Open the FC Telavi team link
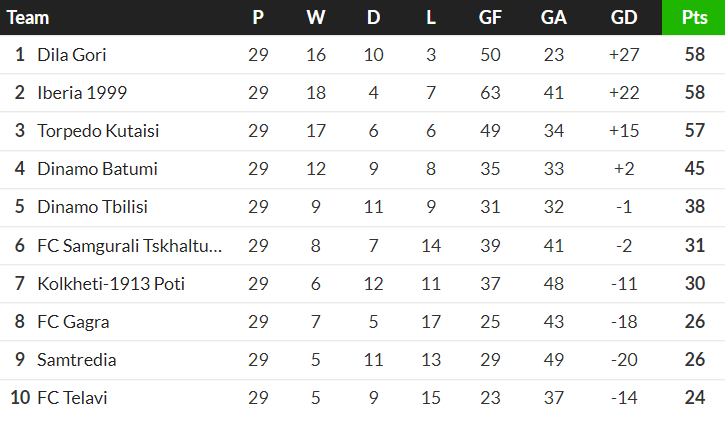Viewport: 725px width, 423px height. [72, 398]
